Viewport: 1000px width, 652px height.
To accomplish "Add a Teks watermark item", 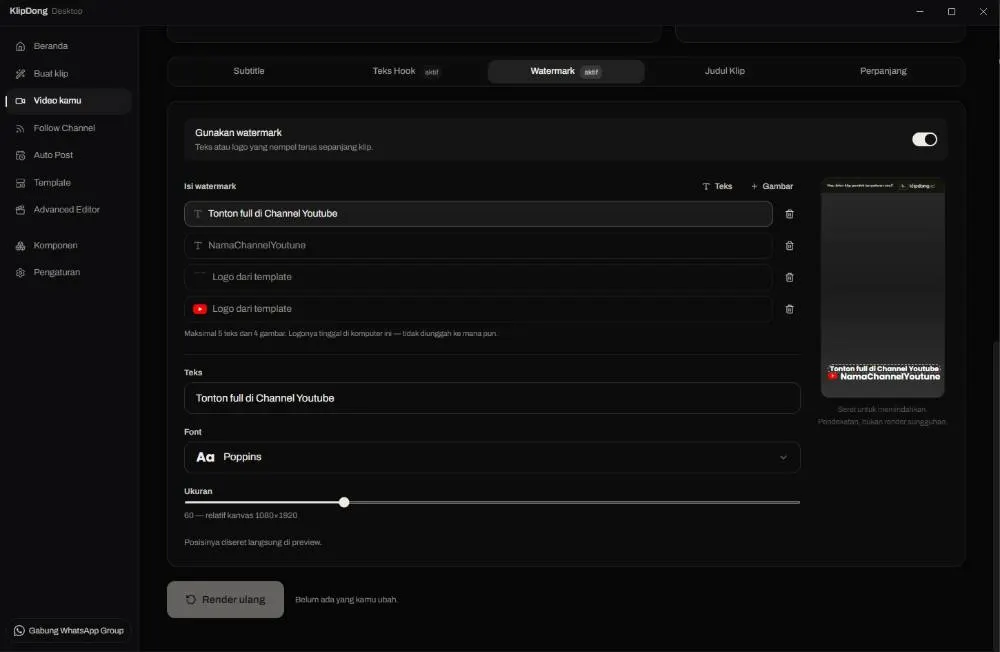I will pos(717,186).
